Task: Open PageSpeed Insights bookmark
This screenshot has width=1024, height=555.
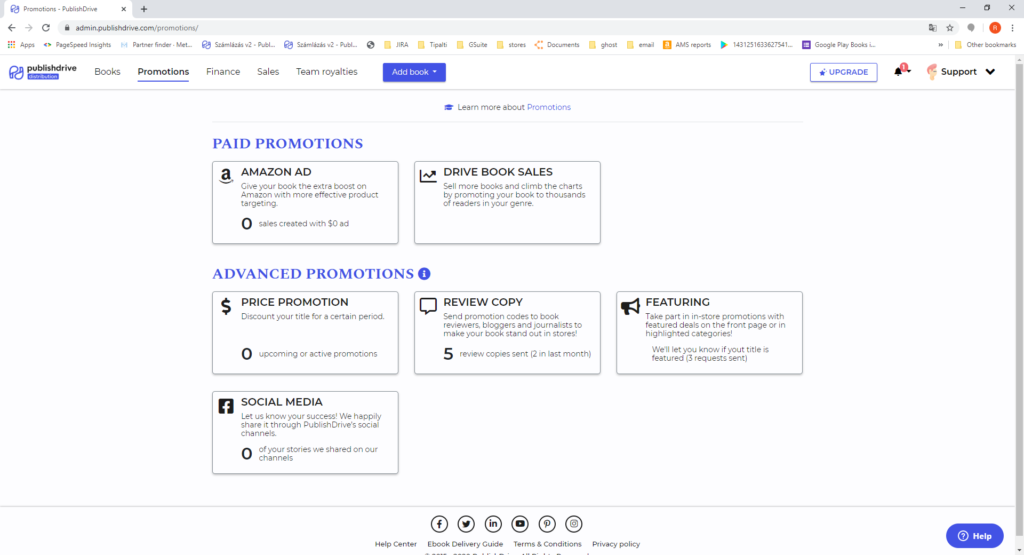Action: [x=77, y=45]
